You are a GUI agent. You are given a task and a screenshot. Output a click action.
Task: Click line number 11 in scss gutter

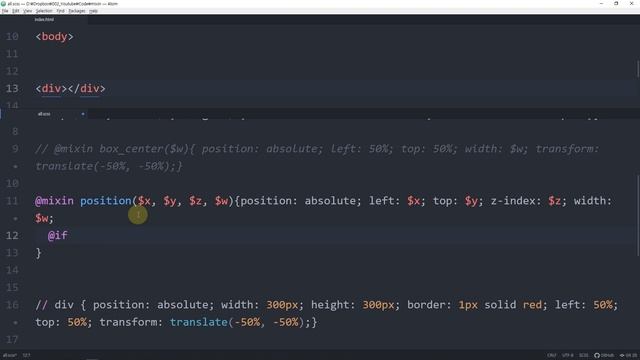click(12, 201)
